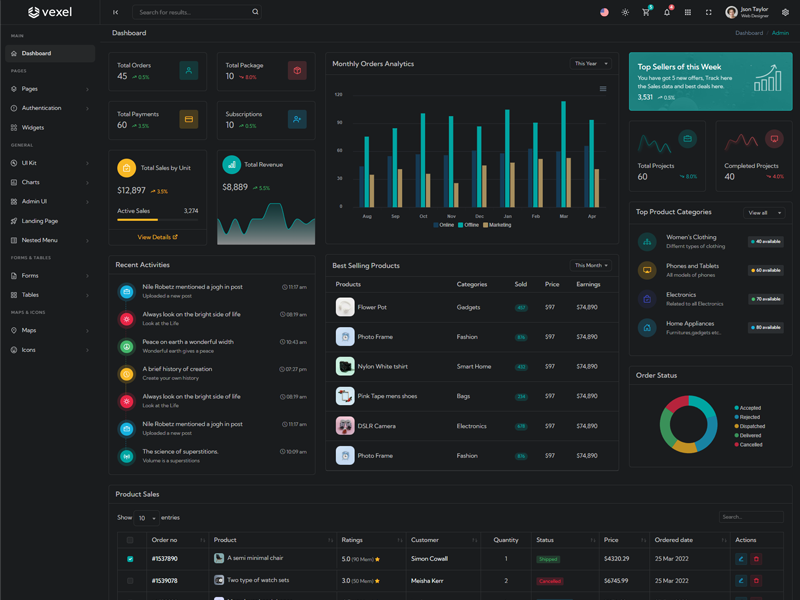The width and height of the screenshot is (800, 600).
Task: Open the This Year dropdown
Action: click(x=591, y=64)
